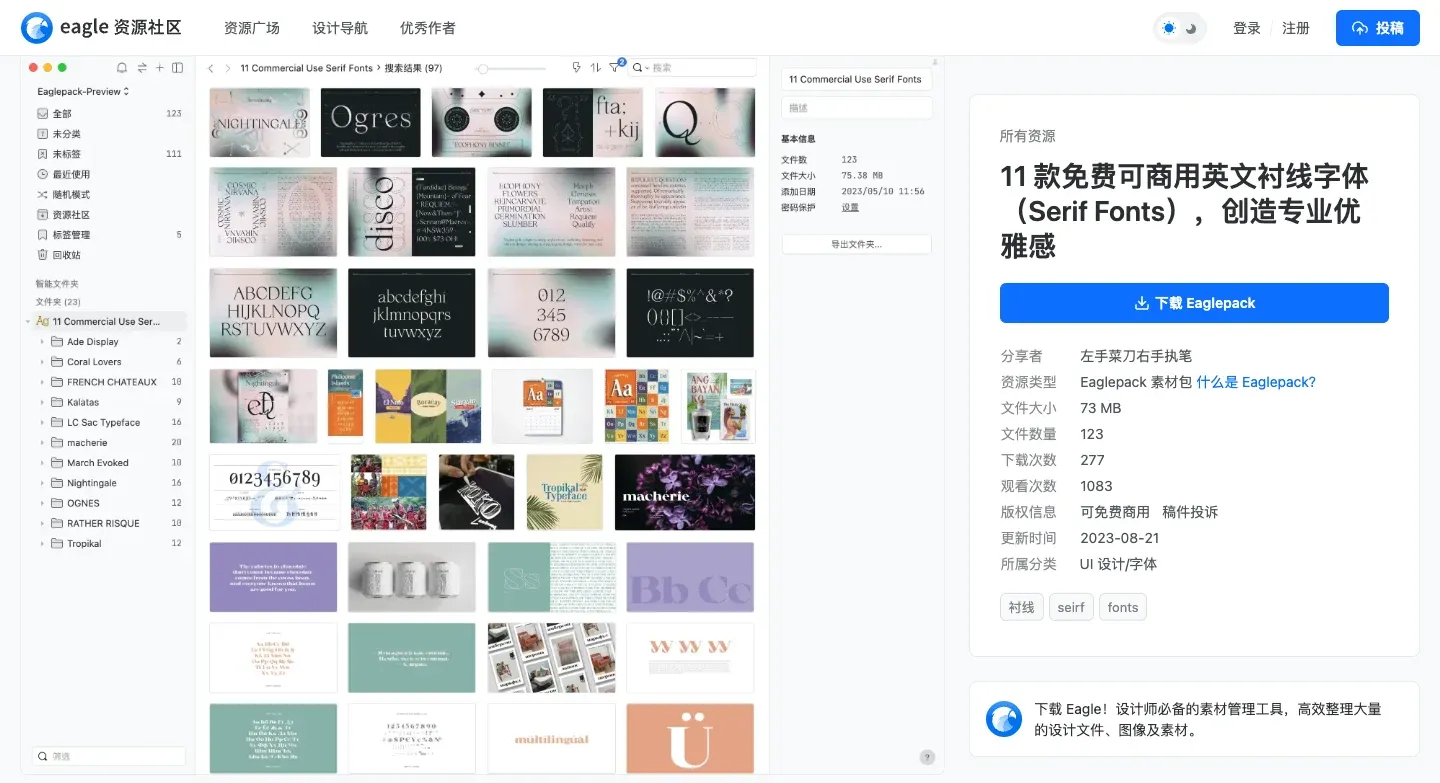
Task: Toggle the sidebar layout icon
Action: point(178,68)
